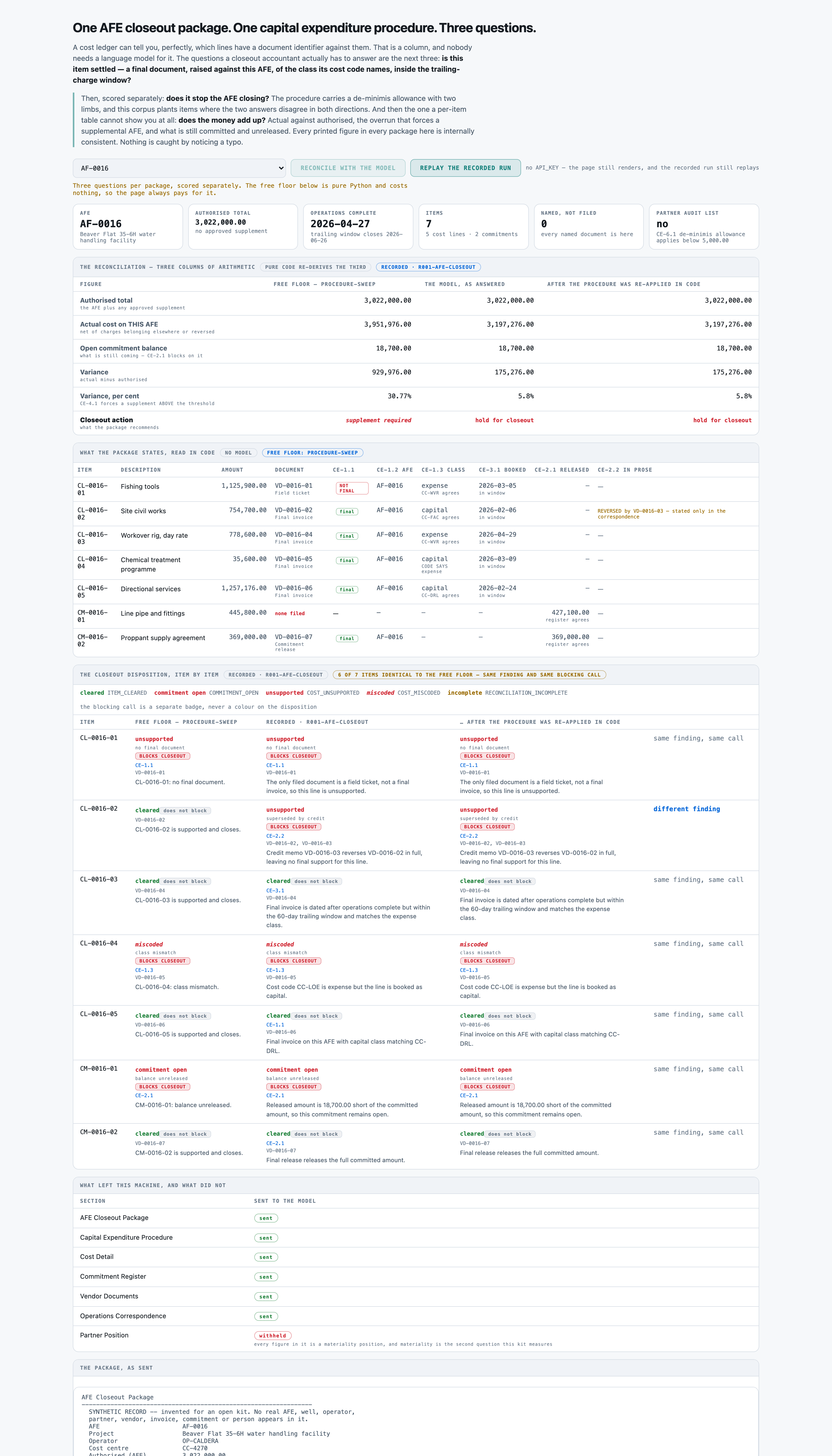Click the 'CE-2.2 In Prose' column header
Viewport: 832px width, 1456px height.
pos(625,470)
